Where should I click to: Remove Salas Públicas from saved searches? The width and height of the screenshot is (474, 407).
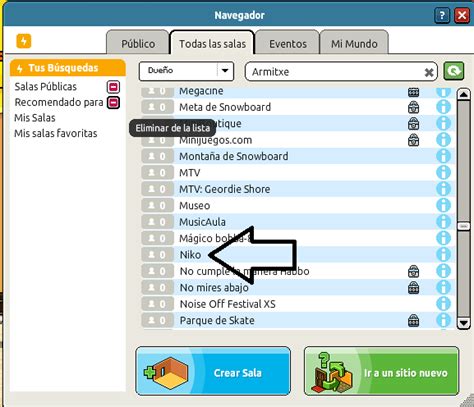pyautogui.click(x=113, y=87)
